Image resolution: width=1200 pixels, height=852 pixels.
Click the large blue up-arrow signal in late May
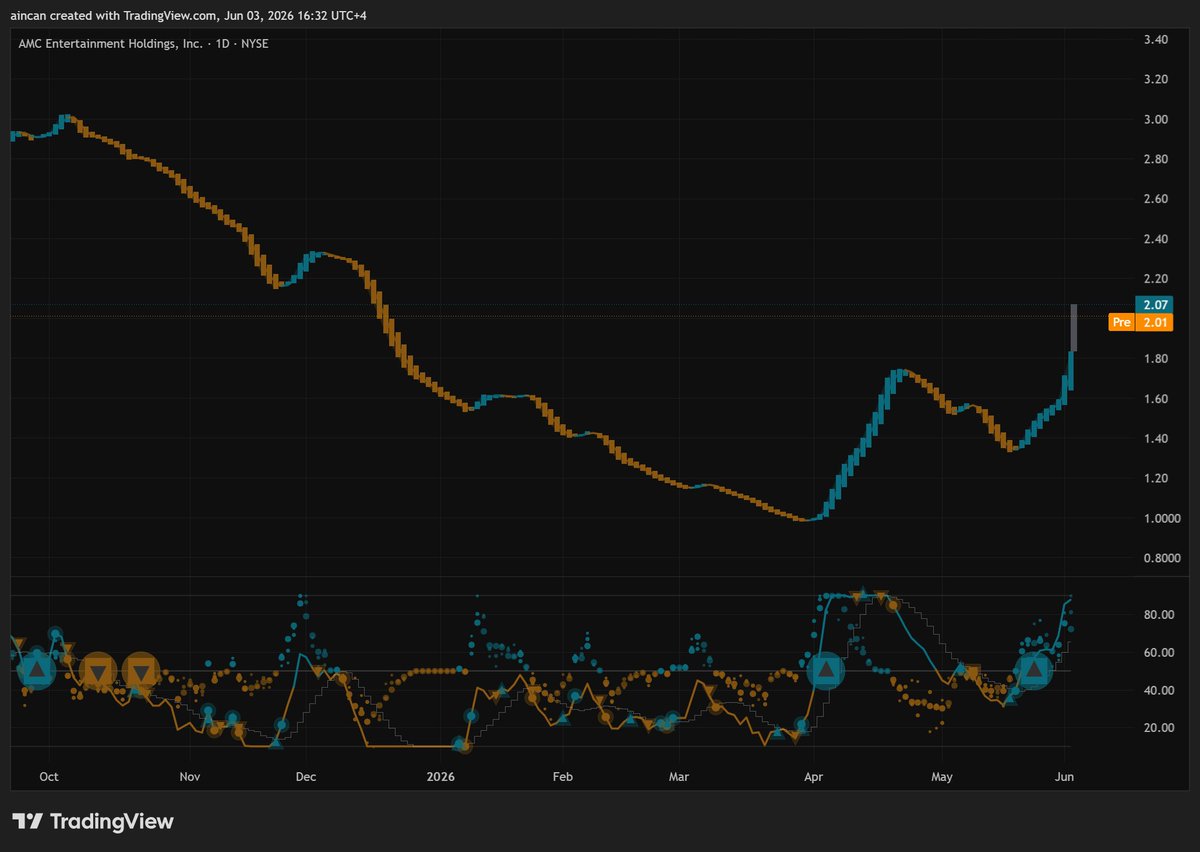[1034, 670]
